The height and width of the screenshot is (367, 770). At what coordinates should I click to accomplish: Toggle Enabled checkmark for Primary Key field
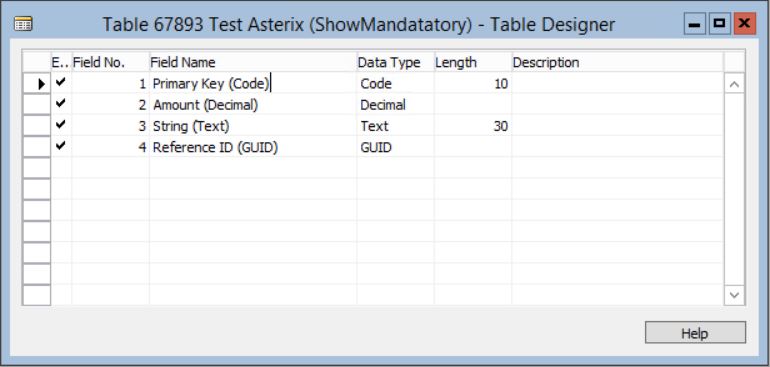coord(60,83)
